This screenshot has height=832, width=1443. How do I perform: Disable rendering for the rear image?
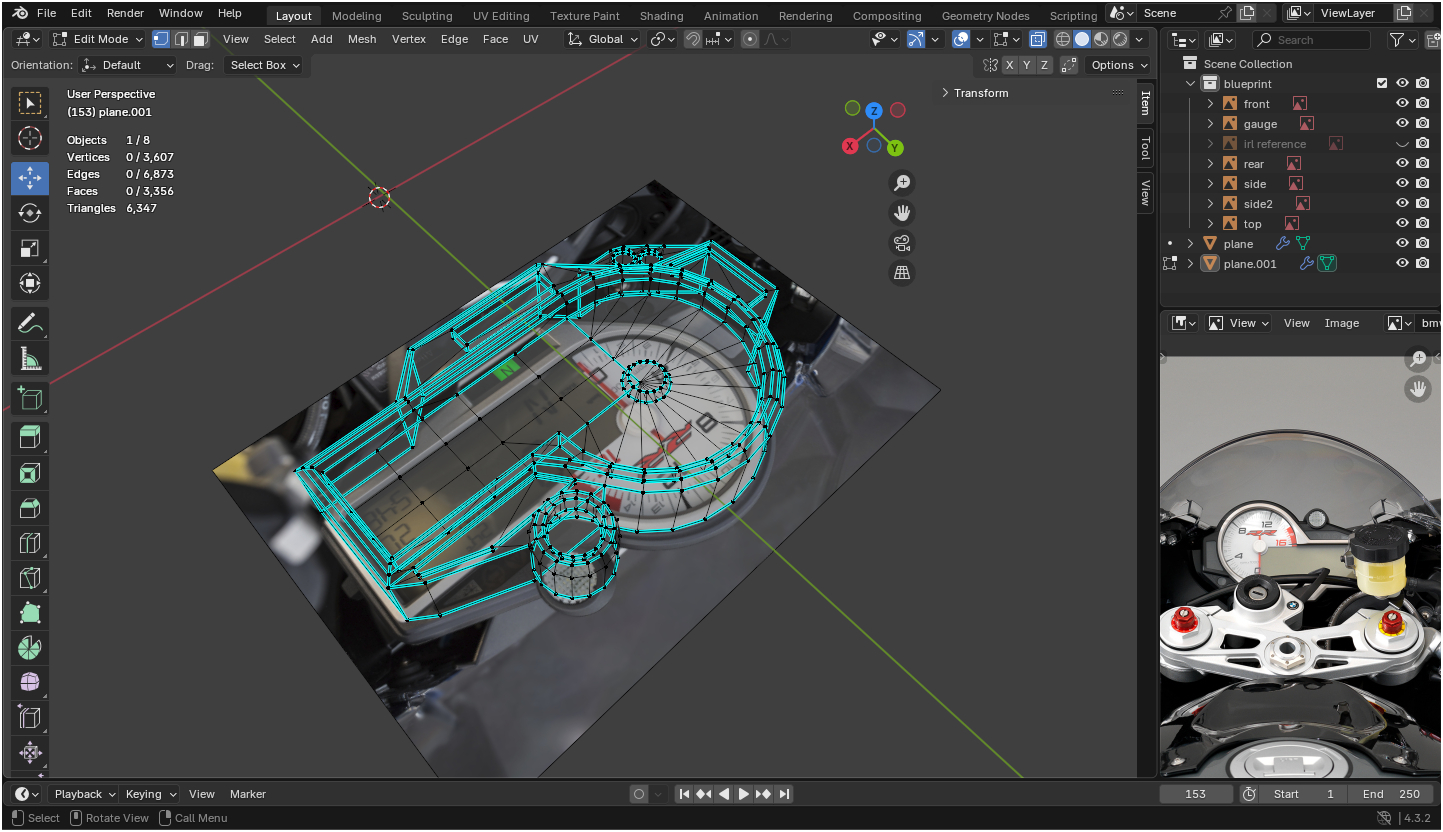pyautogui.click(x=1422, y=164)
